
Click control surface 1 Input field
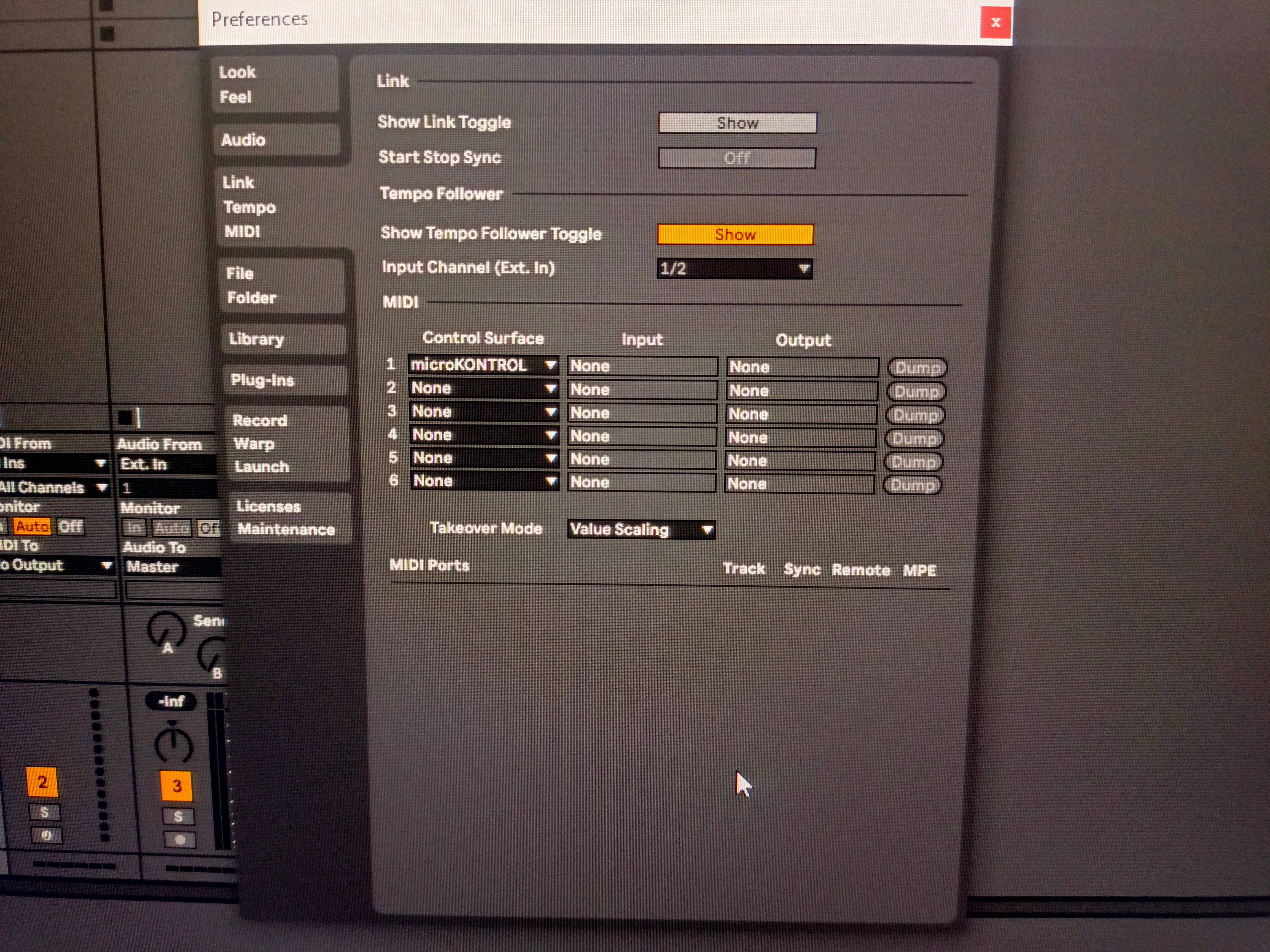[642, 366]
